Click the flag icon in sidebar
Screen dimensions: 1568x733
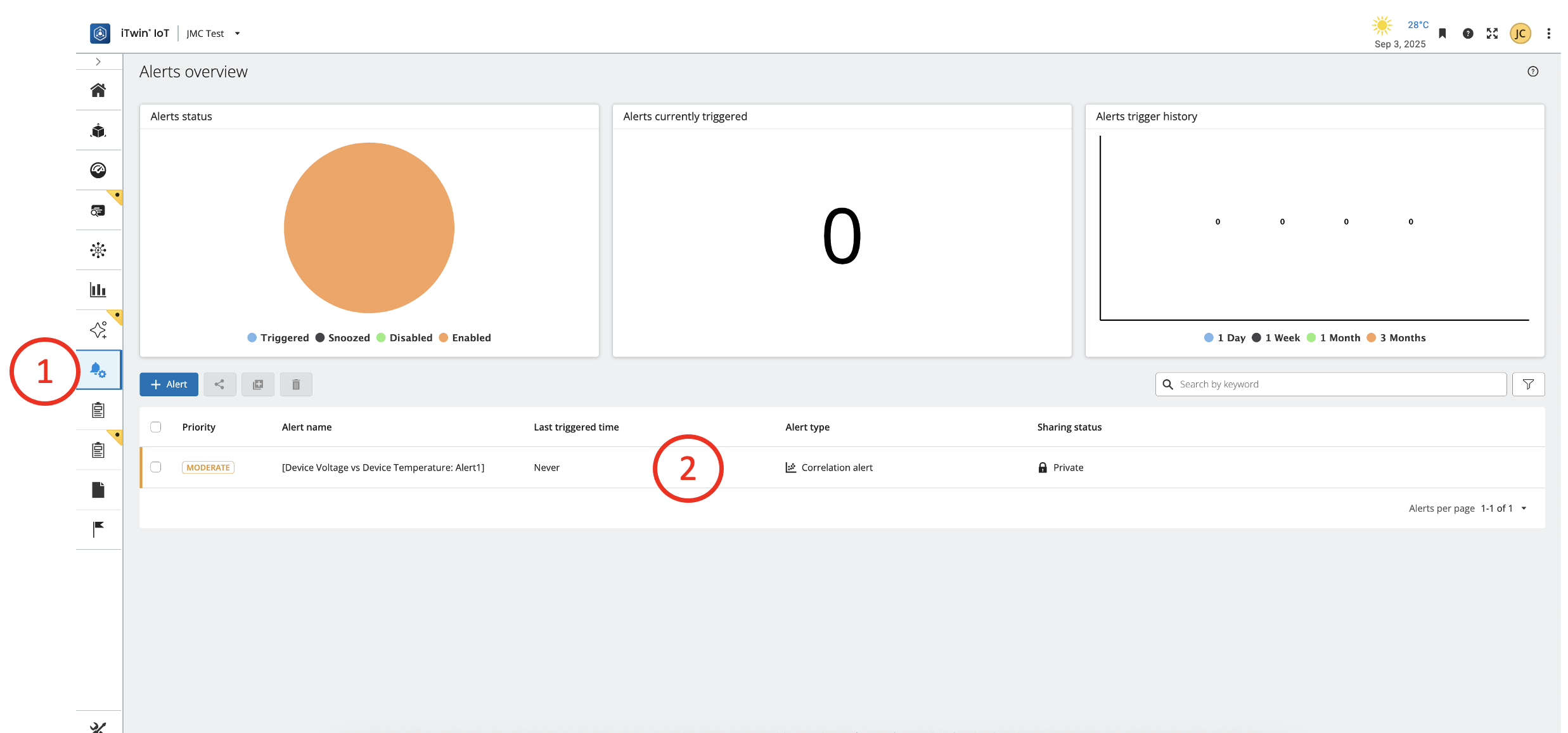click(x=98, y=529)
